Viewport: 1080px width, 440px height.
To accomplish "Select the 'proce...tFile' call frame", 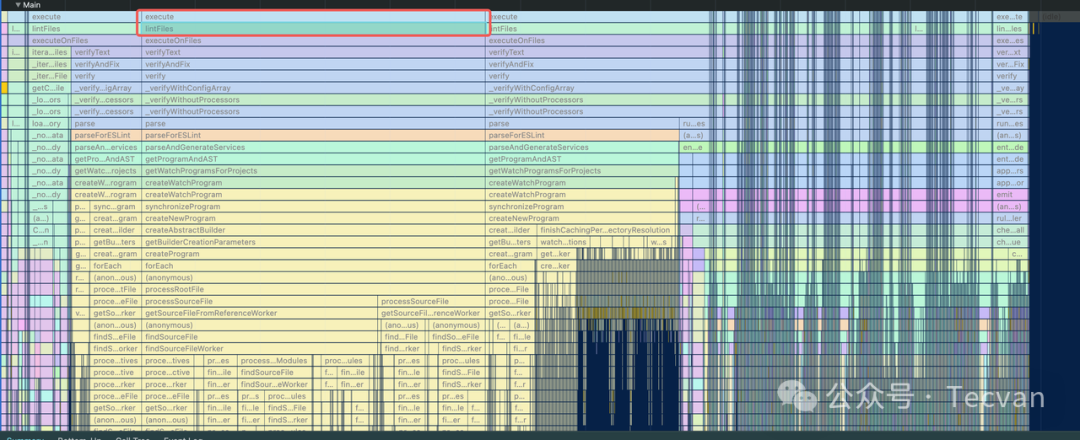I will coord(116,290).
